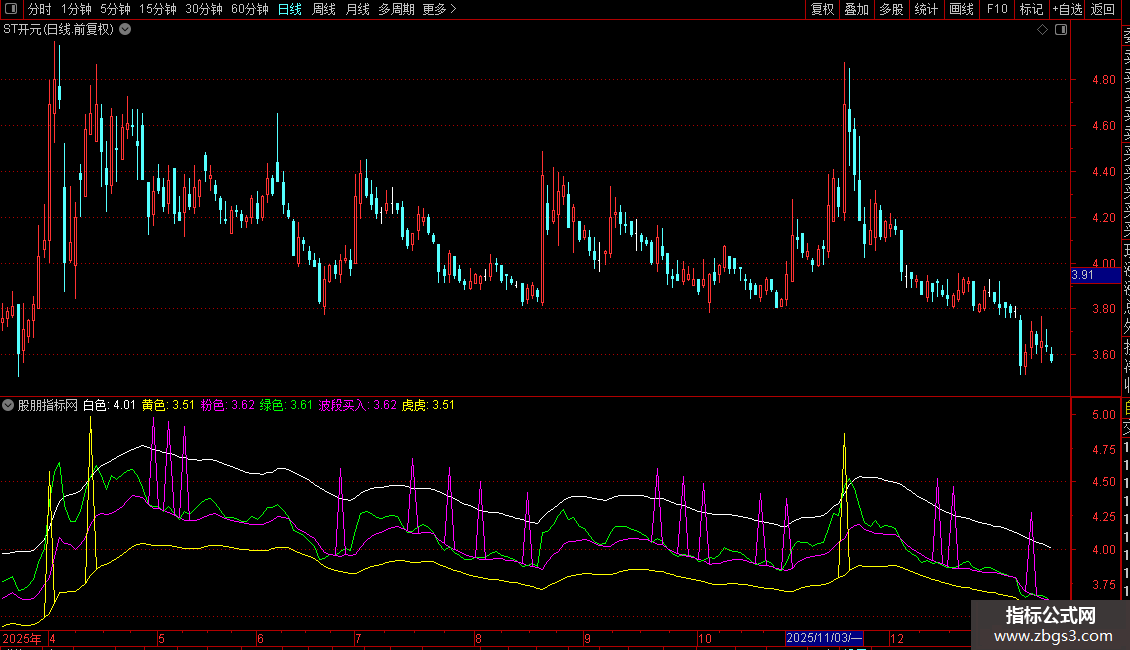
Task: Open F10 company information
Action: point(997,9)
